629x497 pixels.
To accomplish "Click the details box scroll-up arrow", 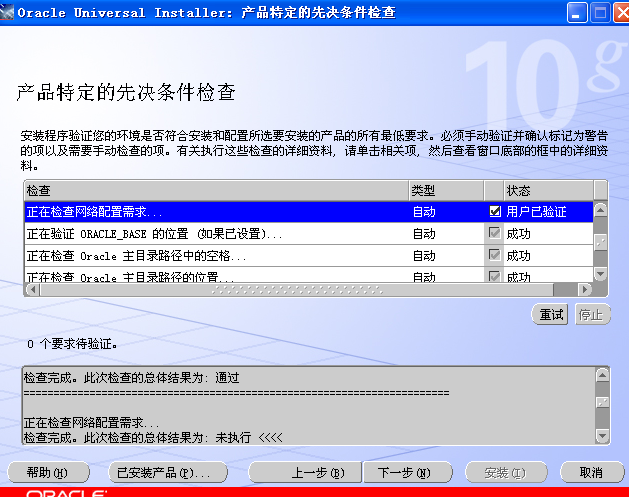I will (x=603, y=376).
